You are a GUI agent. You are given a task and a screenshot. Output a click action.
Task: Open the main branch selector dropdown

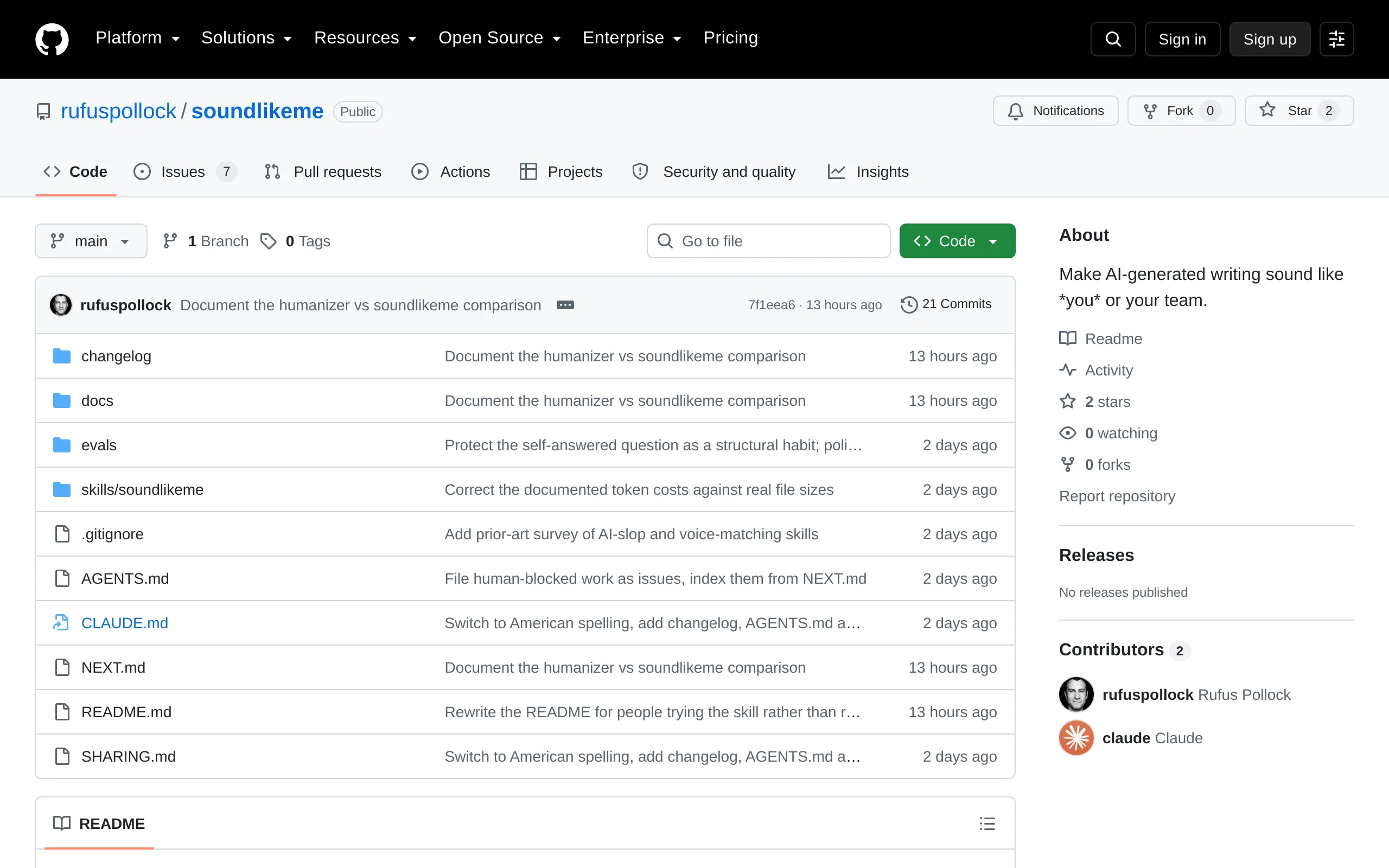pyautogui.click(x=91, y=241)
